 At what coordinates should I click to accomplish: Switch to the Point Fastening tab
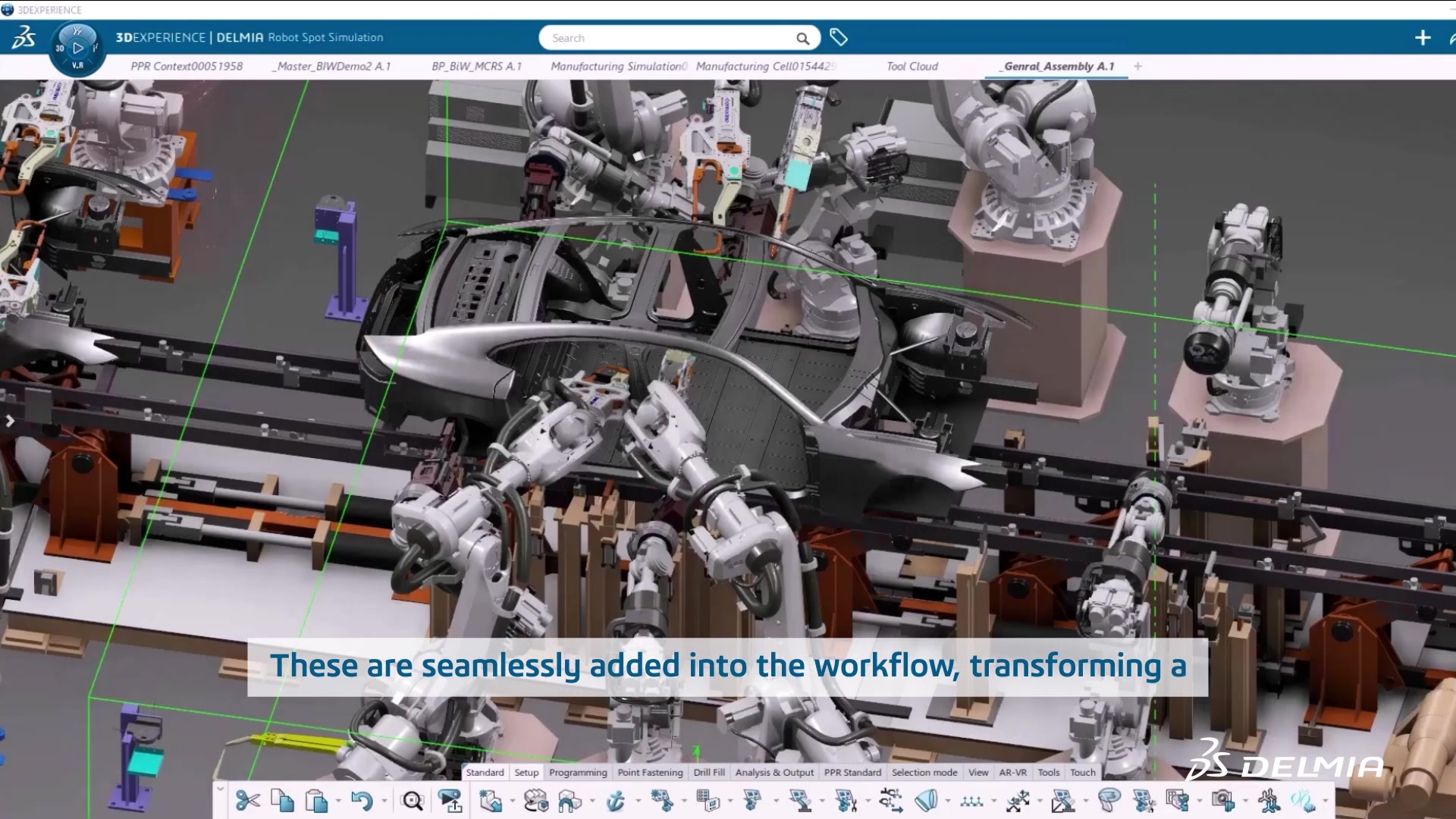coord(650,772)
